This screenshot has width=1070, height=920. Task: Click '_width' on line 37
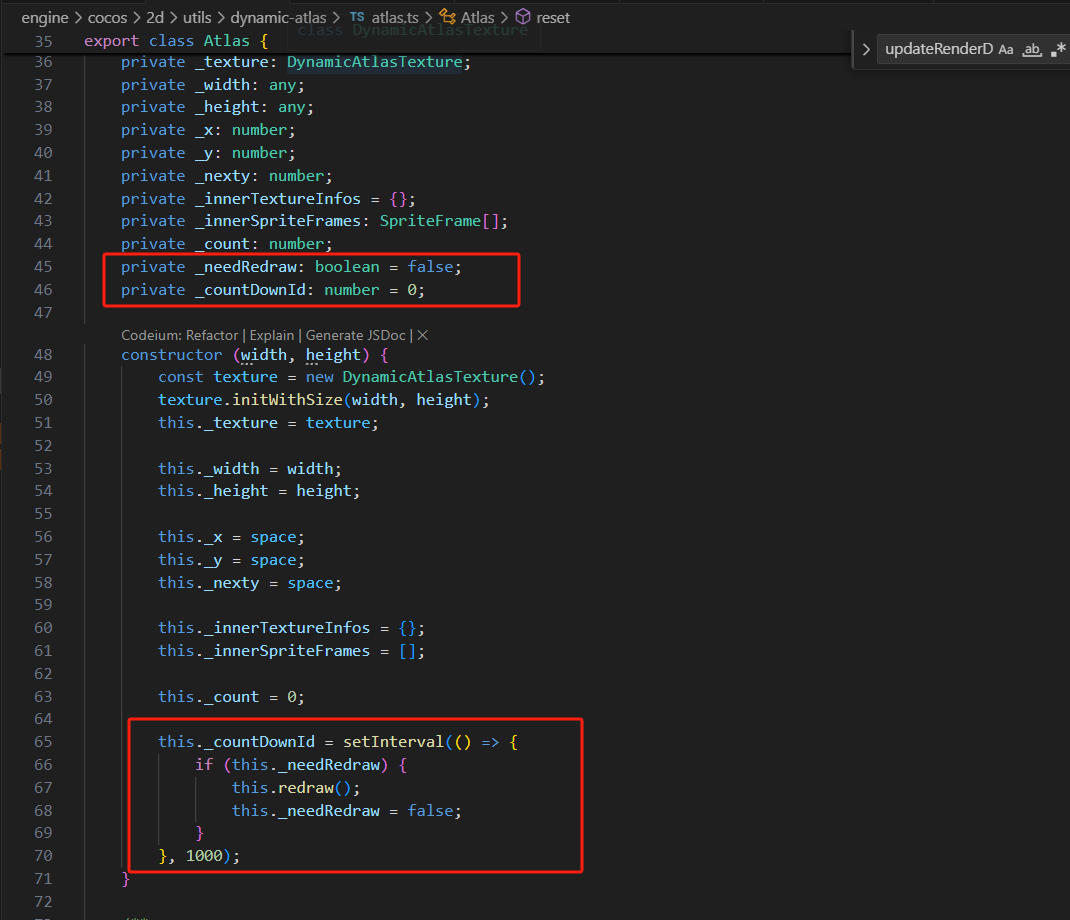click(x=222, y=85)
